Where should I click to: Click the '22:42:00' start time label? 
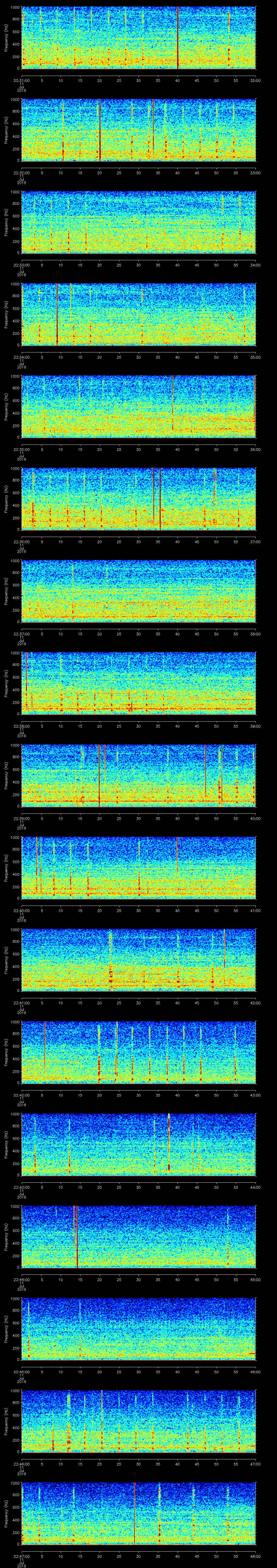click(x=22, y=1095)
